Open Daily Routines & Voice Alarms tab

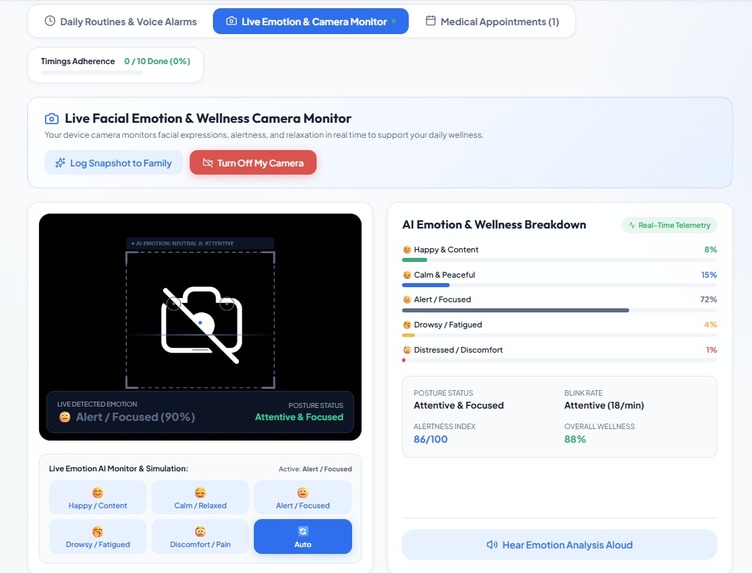tap(120, 22)
